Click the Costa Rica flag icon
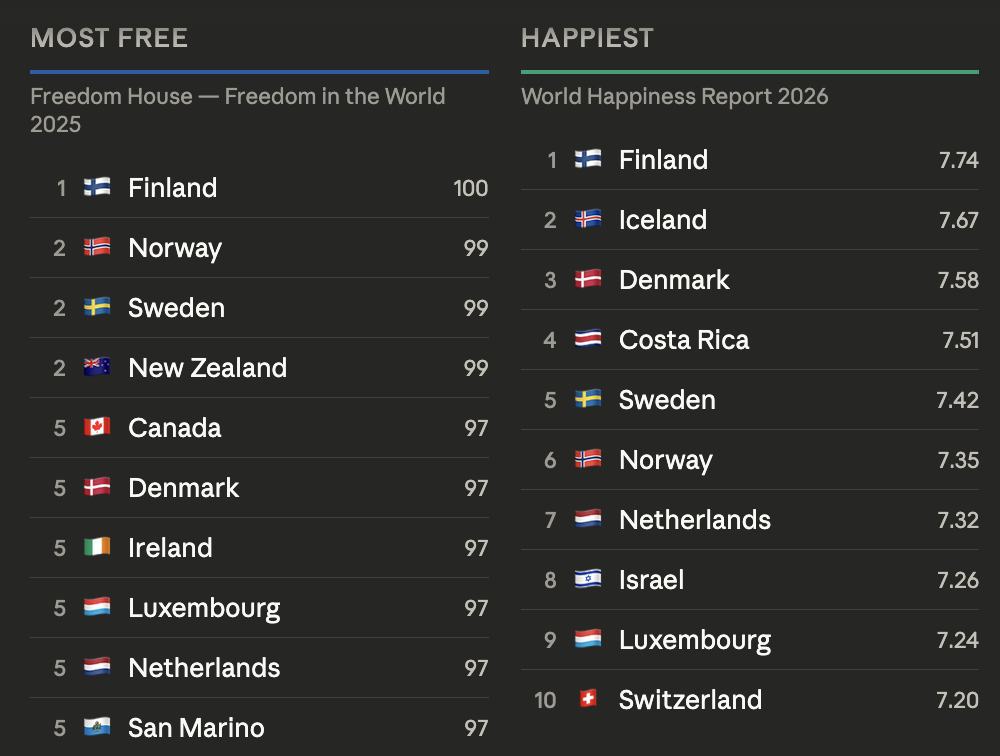Viewport: 1000px width, 756px height. 588,339
